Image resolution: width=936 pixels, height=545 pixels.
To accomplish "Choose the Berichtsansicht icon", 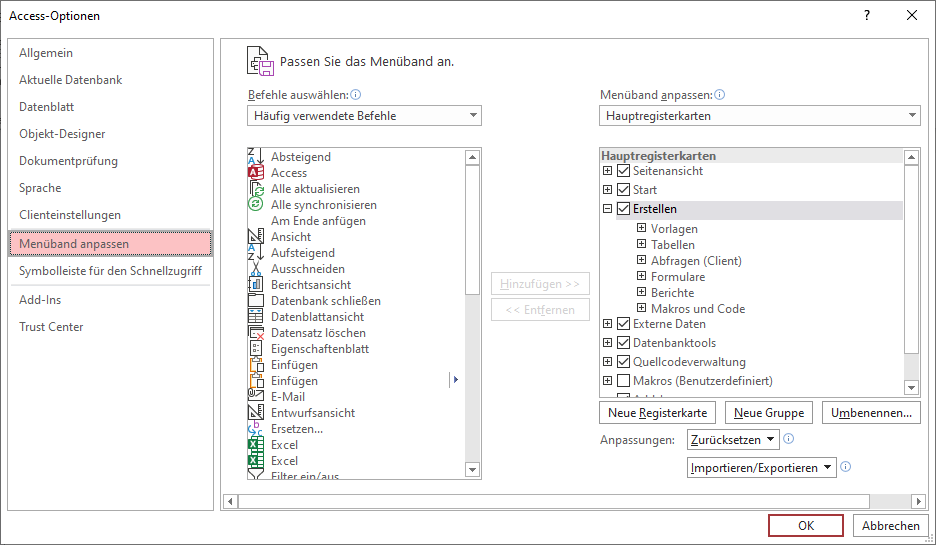I will [x=255, y=285].
